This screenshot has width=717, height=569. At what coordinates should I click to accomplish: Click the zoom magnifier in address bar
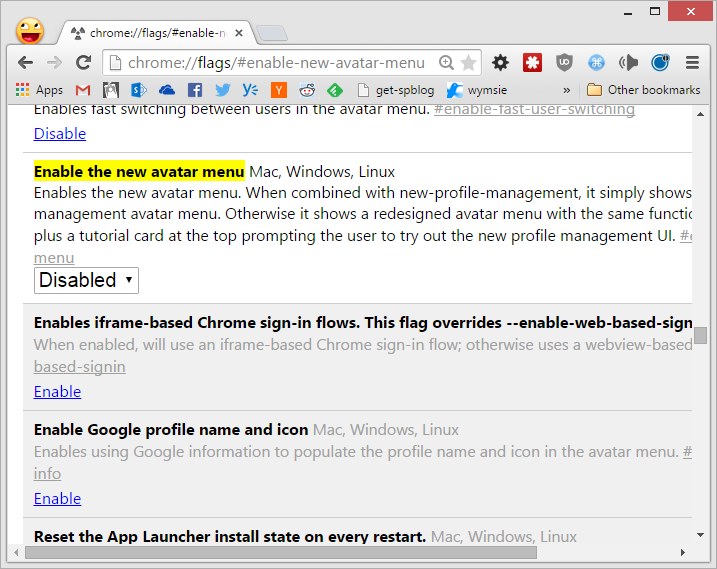pyautogui.click(x=446, y=63)
